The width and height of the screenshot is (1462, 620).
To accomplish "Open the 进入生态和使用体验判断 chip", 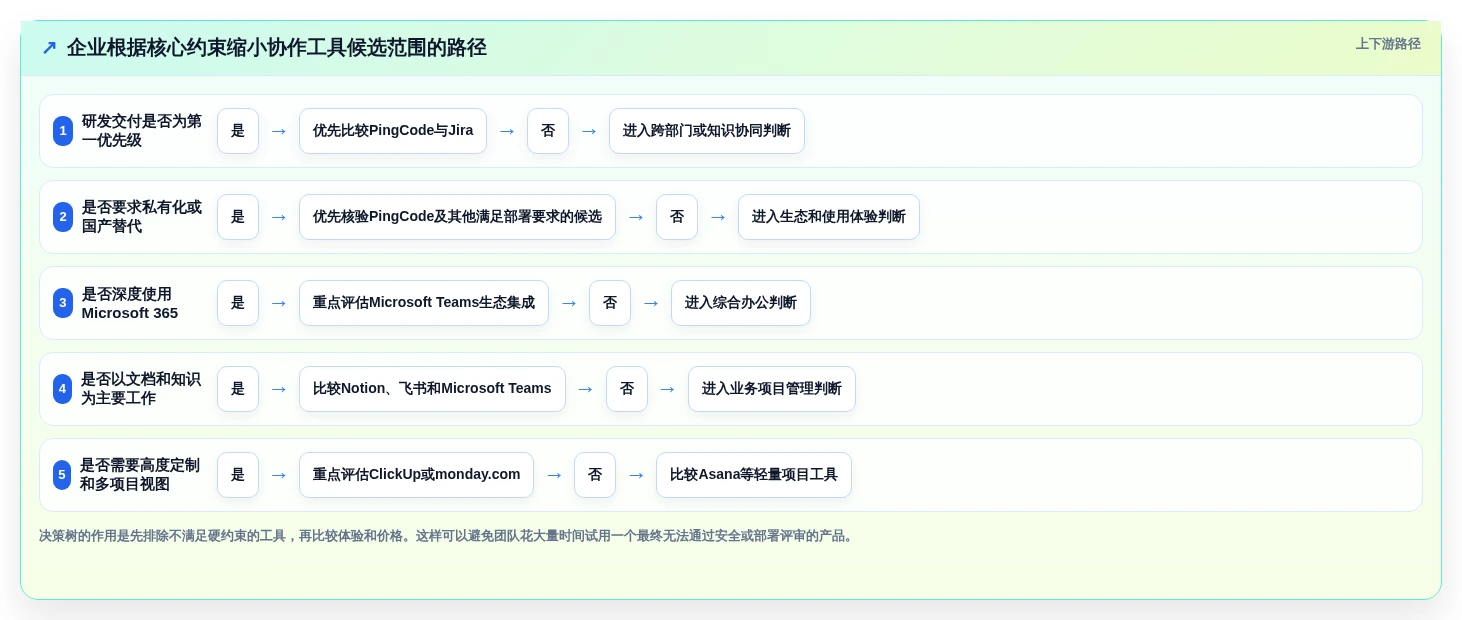I will click(x=829, y=217).
